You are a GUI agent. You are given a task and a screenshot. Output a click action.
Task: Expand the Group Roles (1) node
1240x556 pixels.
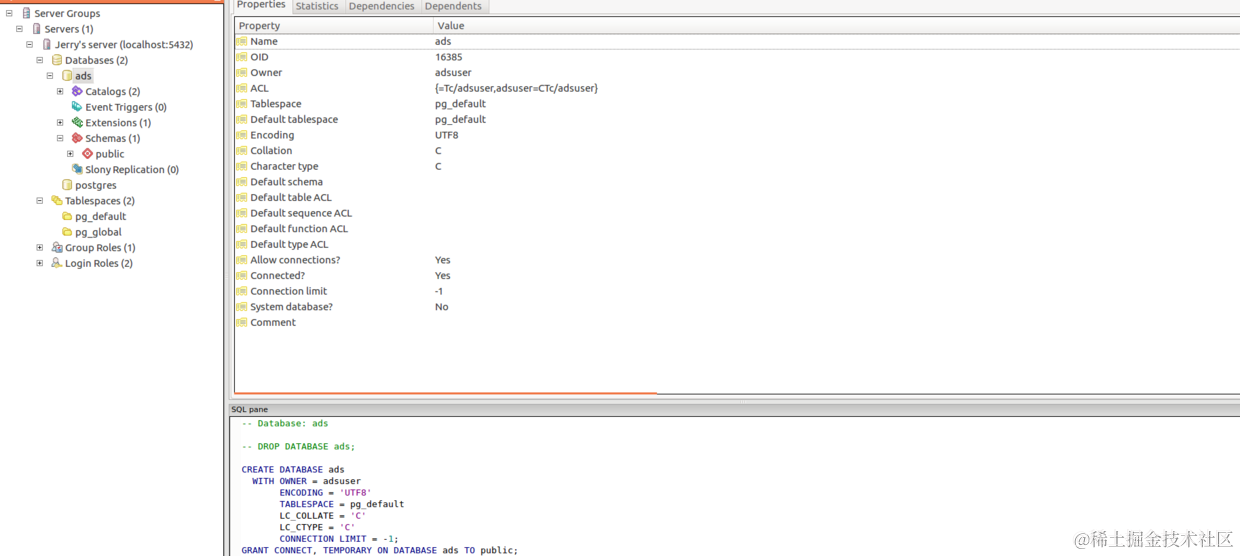(40, 248)
